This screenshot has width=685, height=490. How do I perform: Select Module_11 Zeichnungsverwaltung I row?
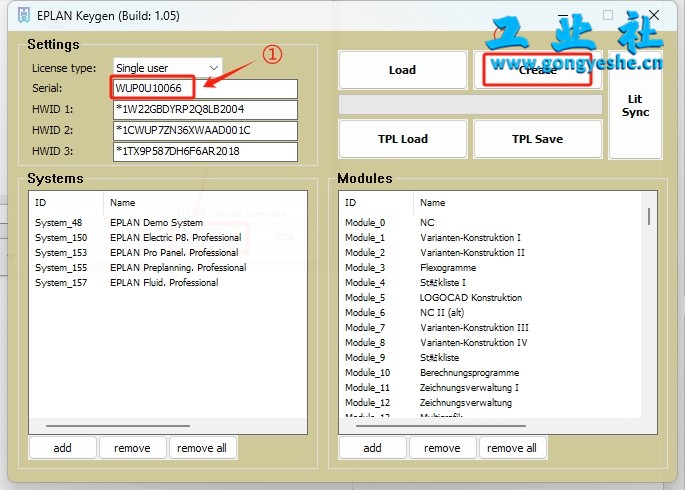(x=490, y=388)
